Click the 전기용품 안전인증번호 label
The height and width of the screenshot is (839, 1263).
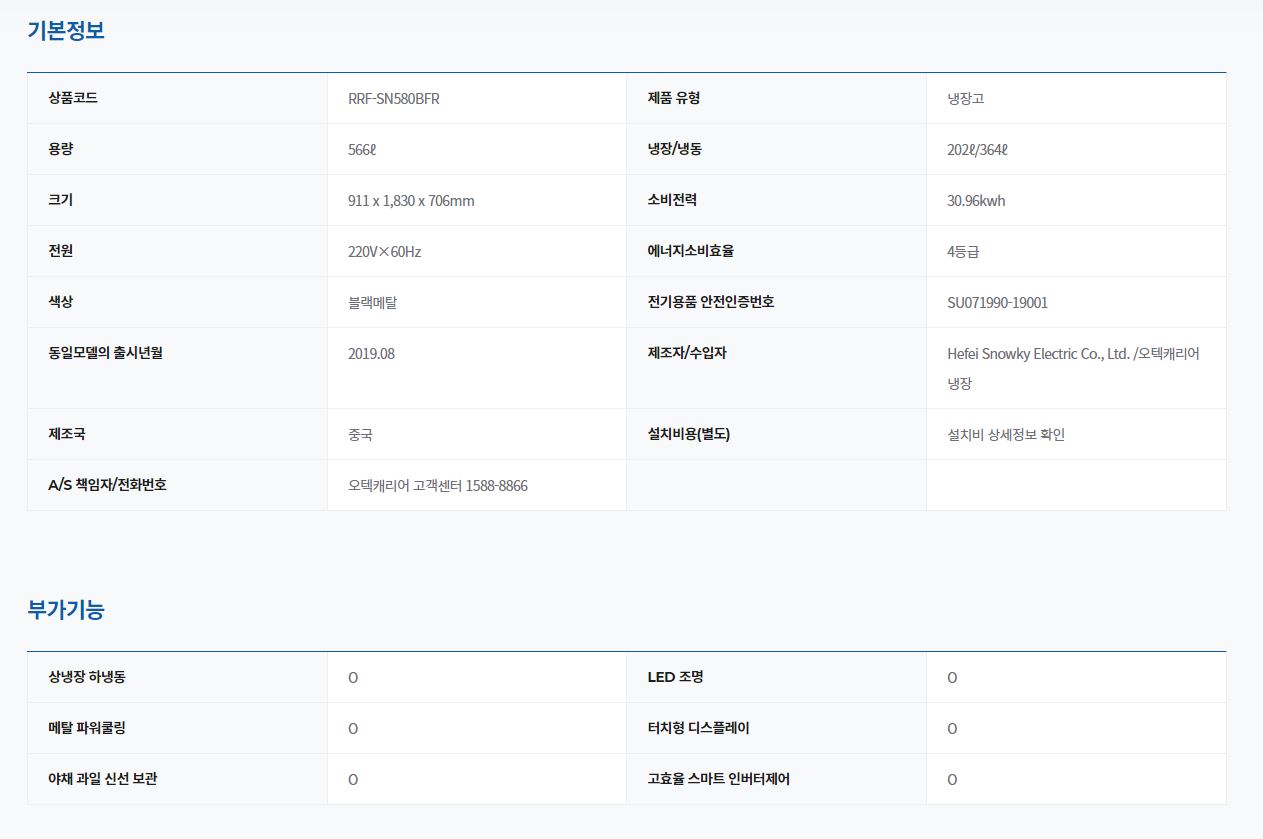[x=710, y=302]
